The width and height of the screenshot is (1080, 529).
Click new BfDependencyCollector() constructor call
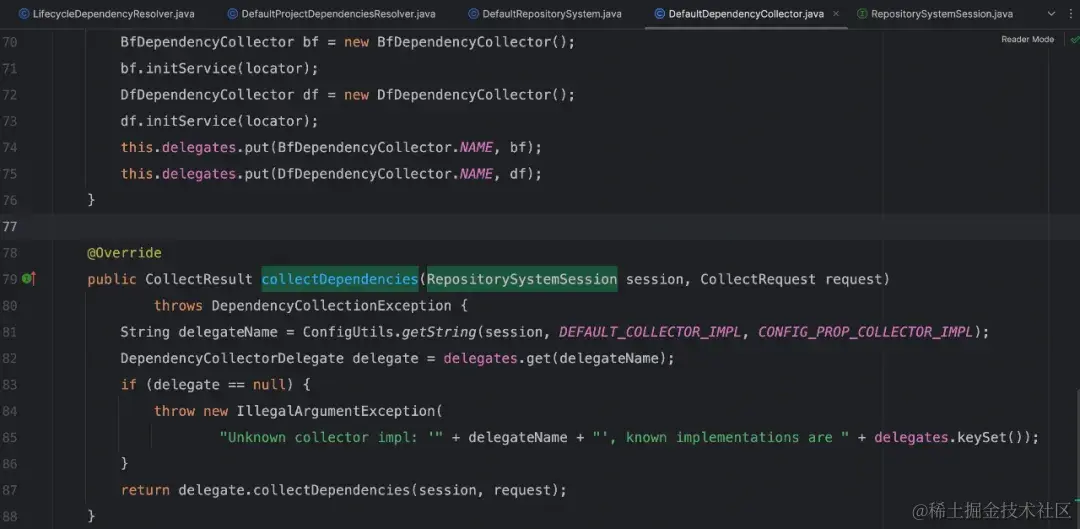456,43
